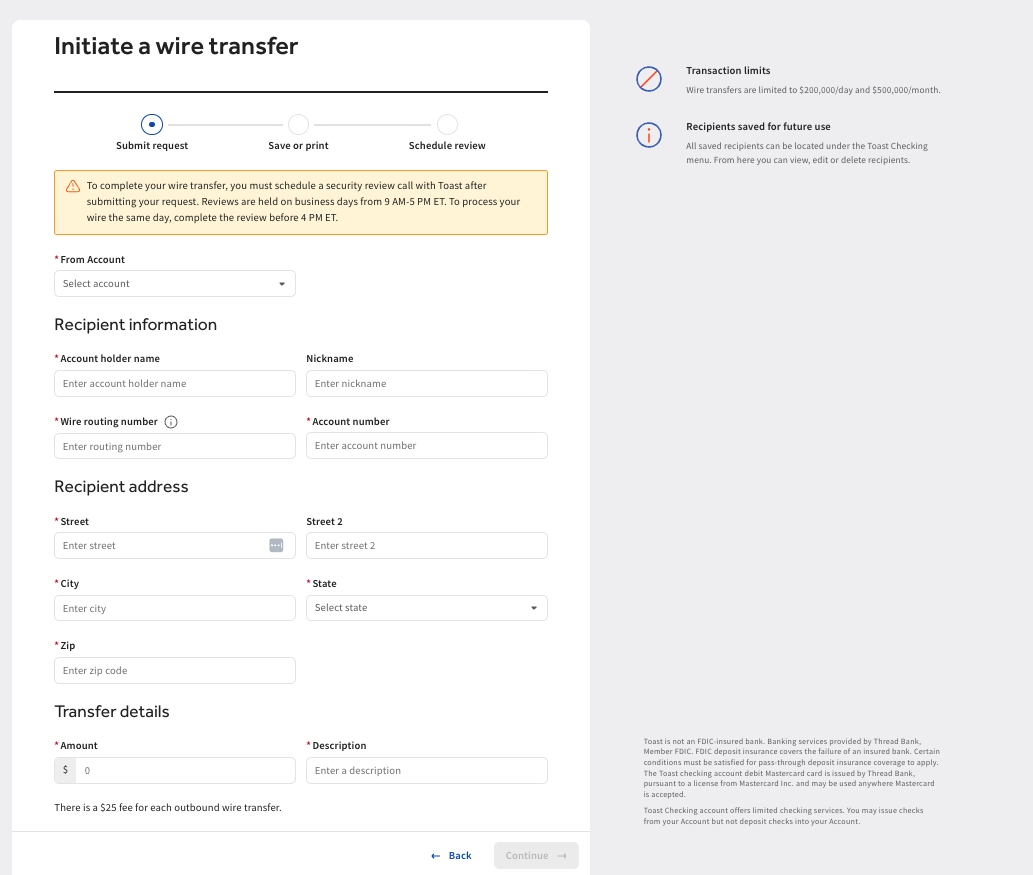Click the Transaction limits prohibited icon
Screen dimensions: 1033x875
(648, 79)
